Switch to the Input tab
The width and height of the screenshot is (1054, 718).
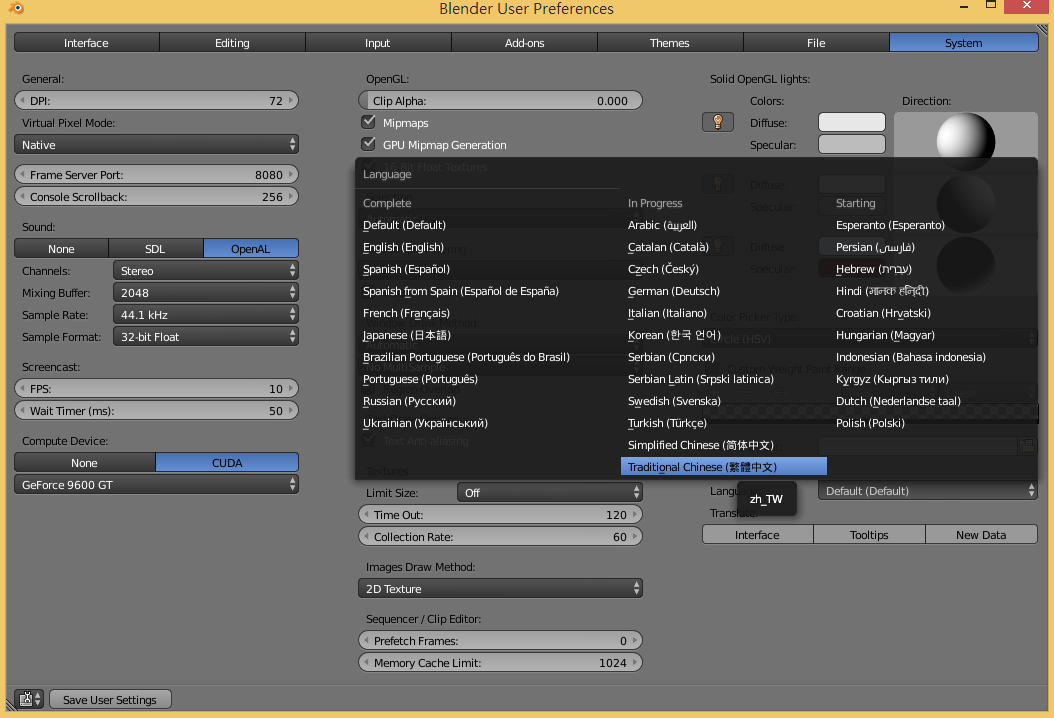(x=378, y=42)
